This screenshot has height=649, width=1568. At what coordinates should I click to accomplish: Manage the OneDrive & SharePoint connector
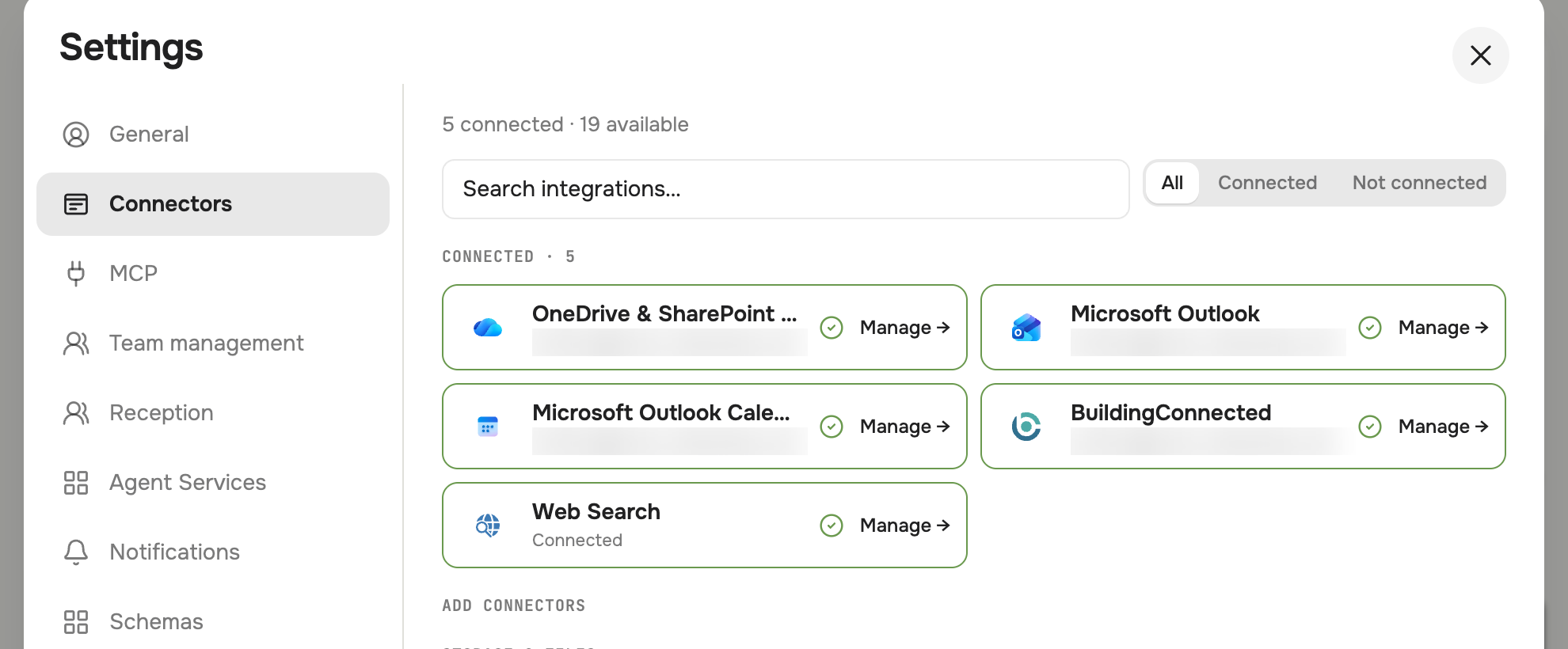click(905, 328)
